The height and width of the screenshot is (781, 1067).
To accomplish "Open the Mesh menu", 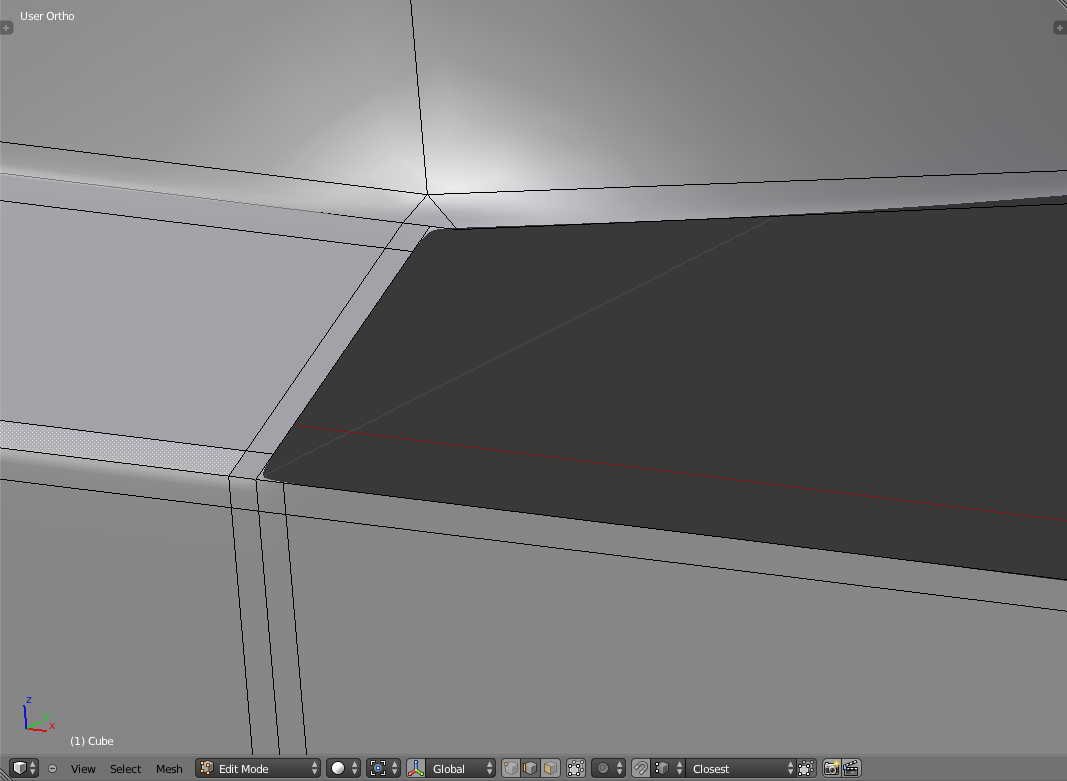I will pos(169,769).
